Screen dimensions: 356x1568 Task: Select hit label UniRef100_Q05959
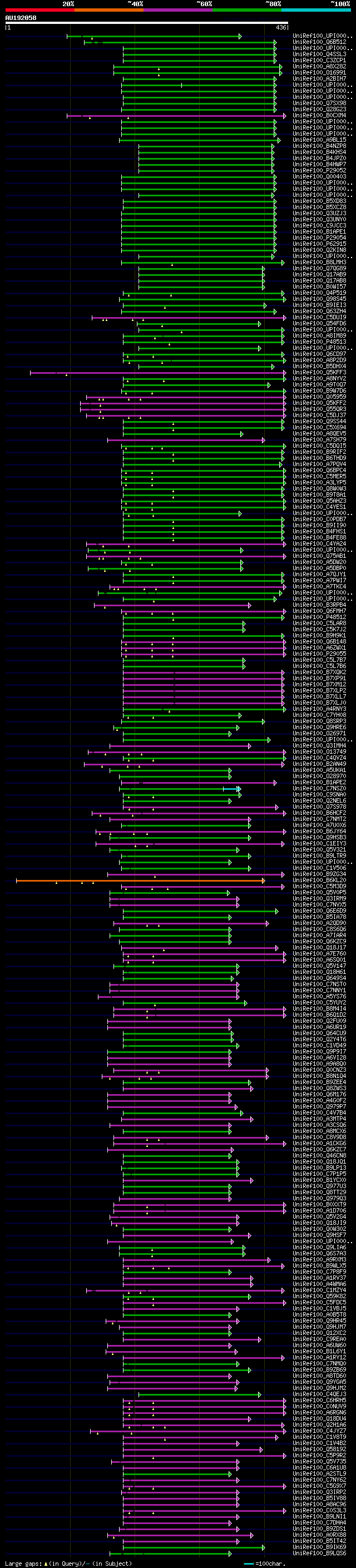[319, 397]
